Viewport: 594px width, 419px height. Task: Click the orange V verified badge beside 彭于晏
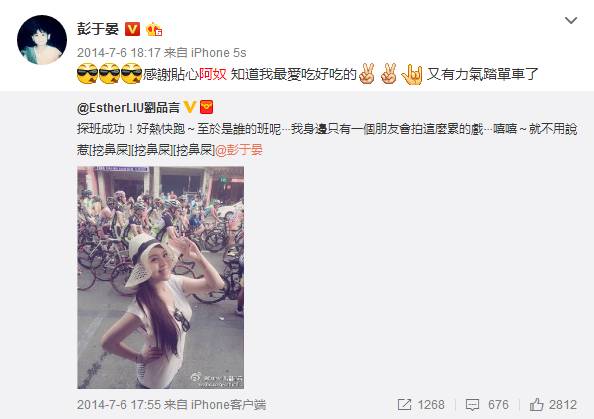pyautogui.click(x=133, y=29)
